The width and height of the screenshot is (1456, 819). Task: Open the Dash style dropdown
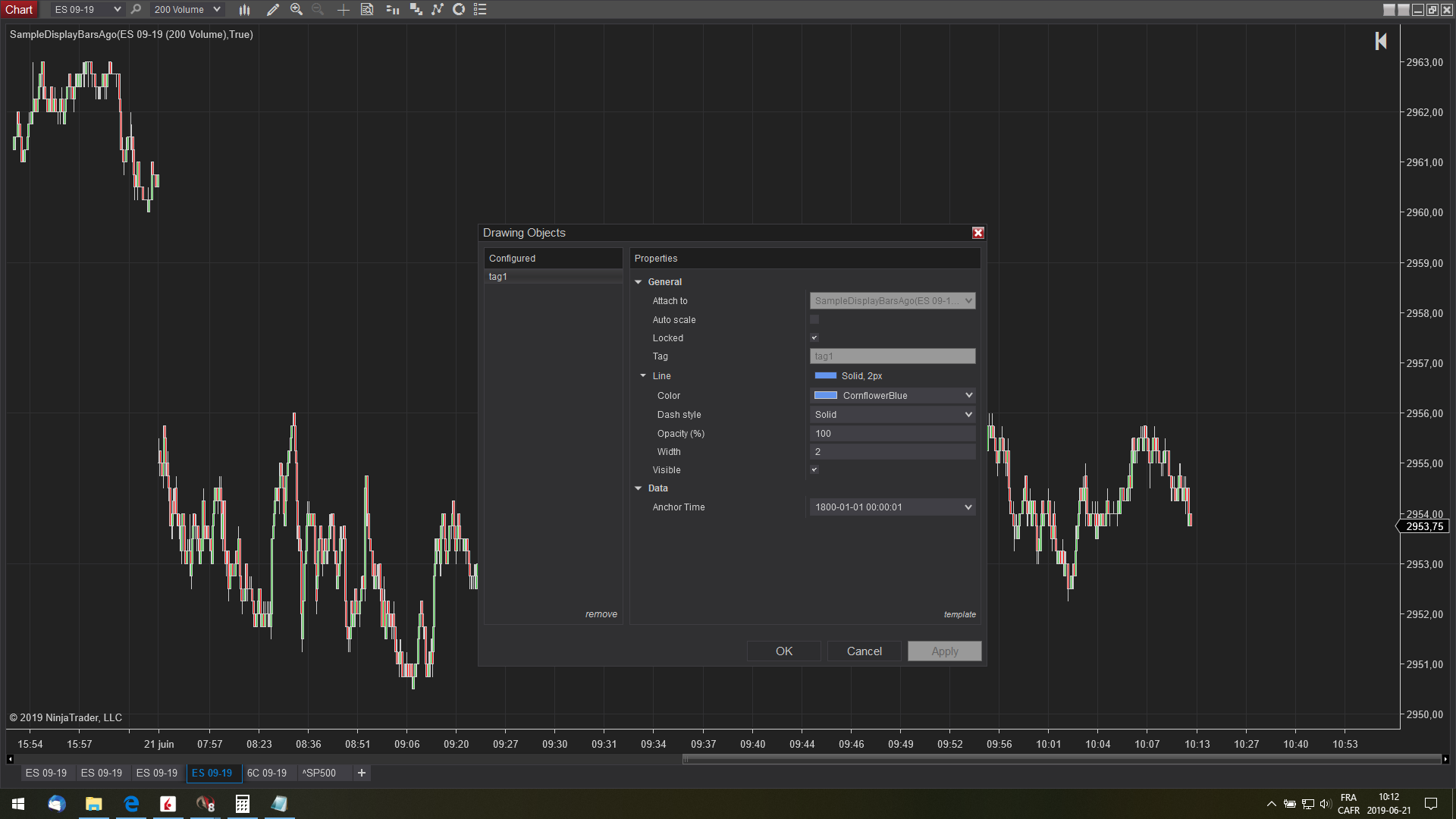(x=892, y=415)
